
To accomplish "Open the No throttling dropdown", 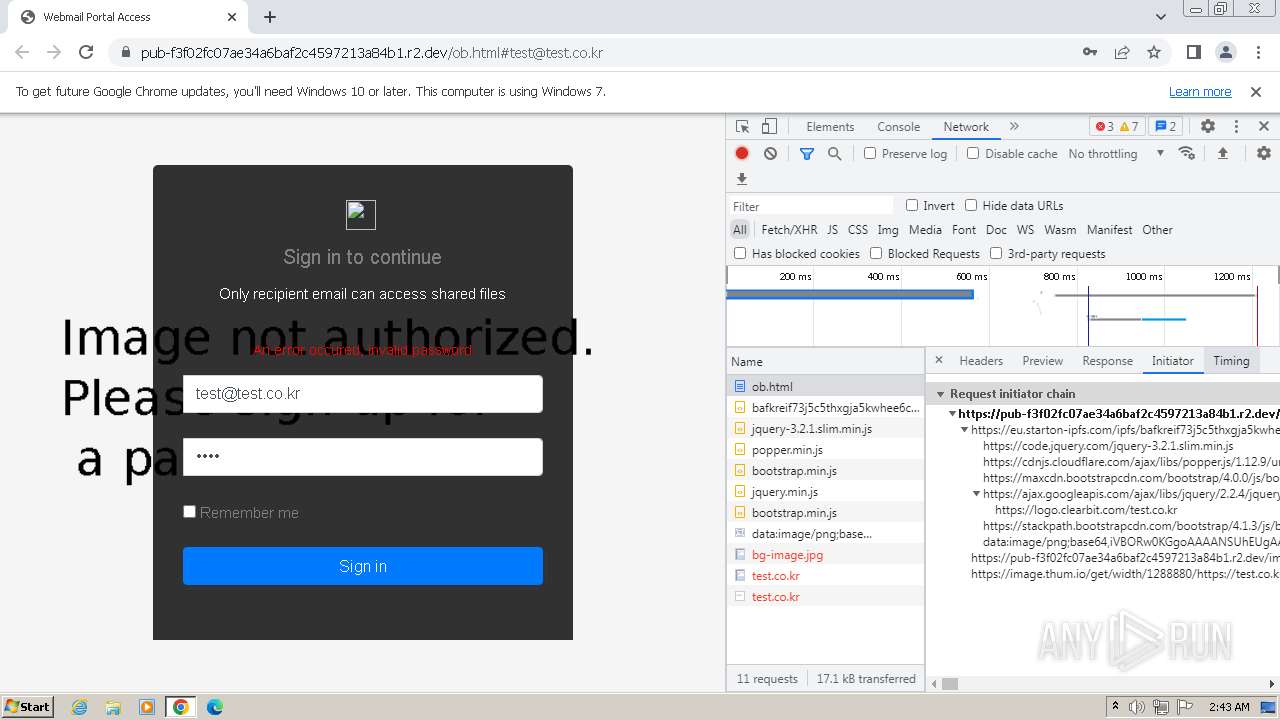I will coord(1116,153).
